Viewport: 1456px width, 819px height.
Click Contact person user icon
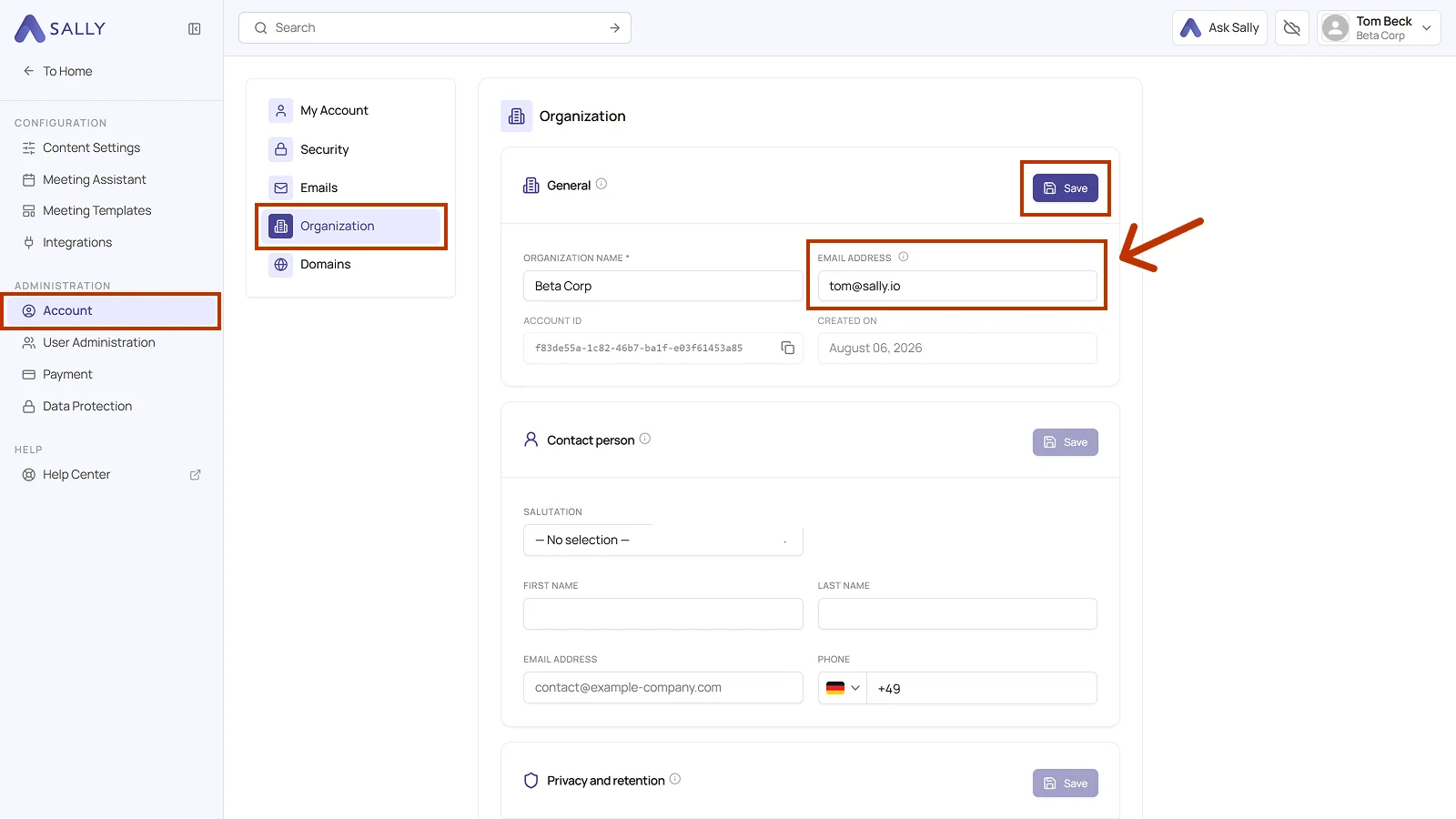pos(531,440)
